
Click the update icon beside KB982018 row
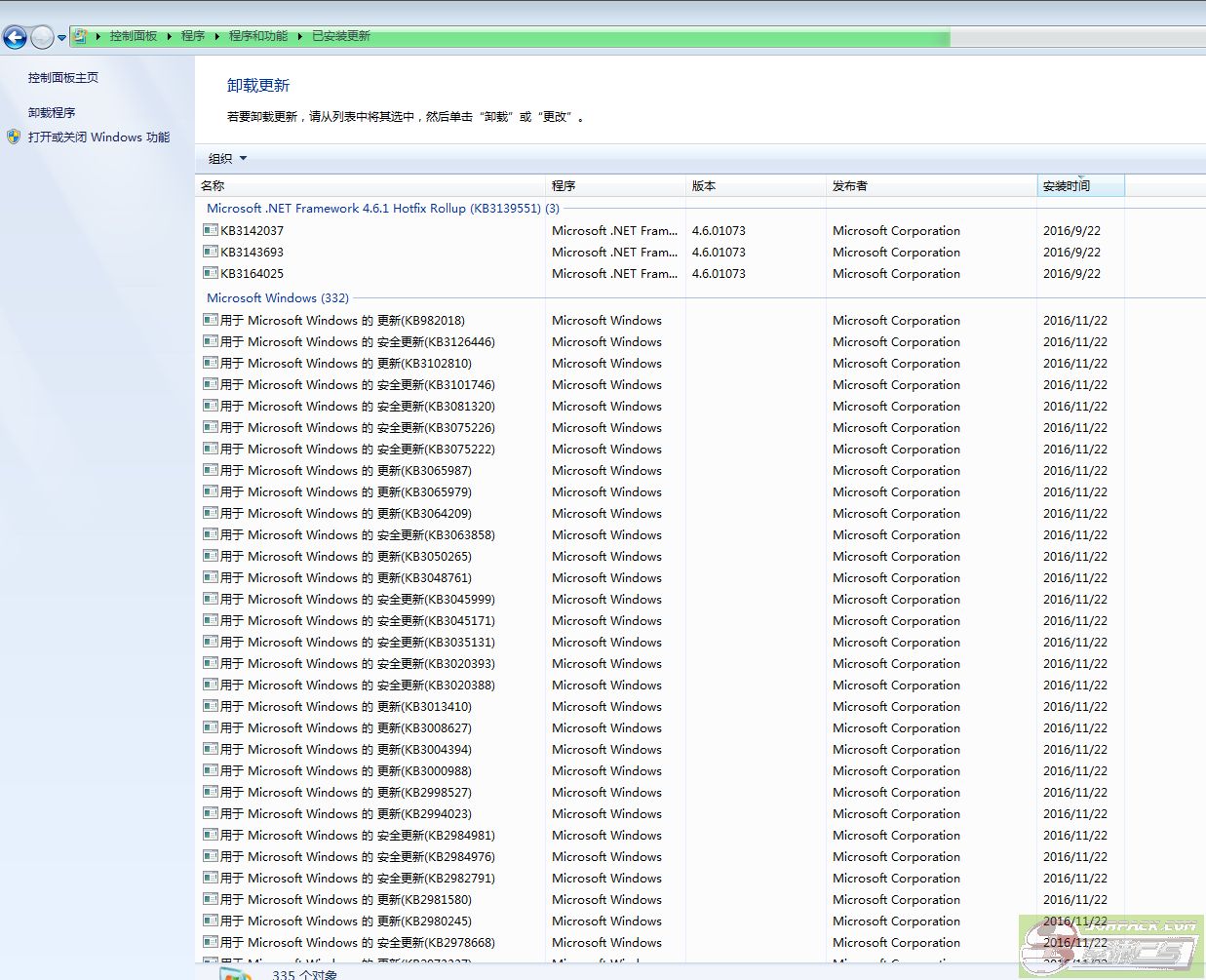[210, 321]
